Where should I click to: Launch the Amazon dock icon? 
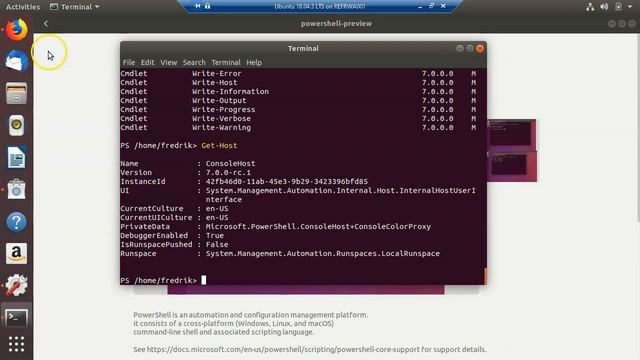[x=16, y=253]
